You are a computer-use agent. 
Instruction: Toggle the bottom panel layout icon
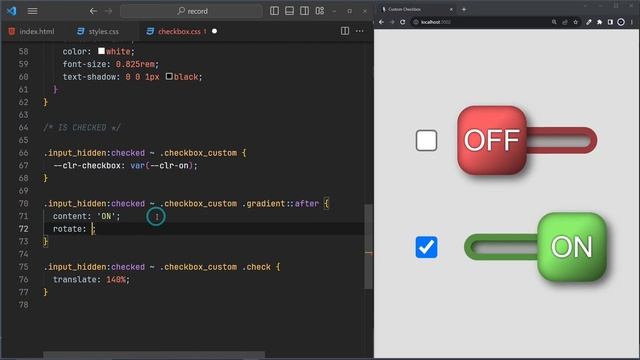pyautogui.click(x=289, y=11)
